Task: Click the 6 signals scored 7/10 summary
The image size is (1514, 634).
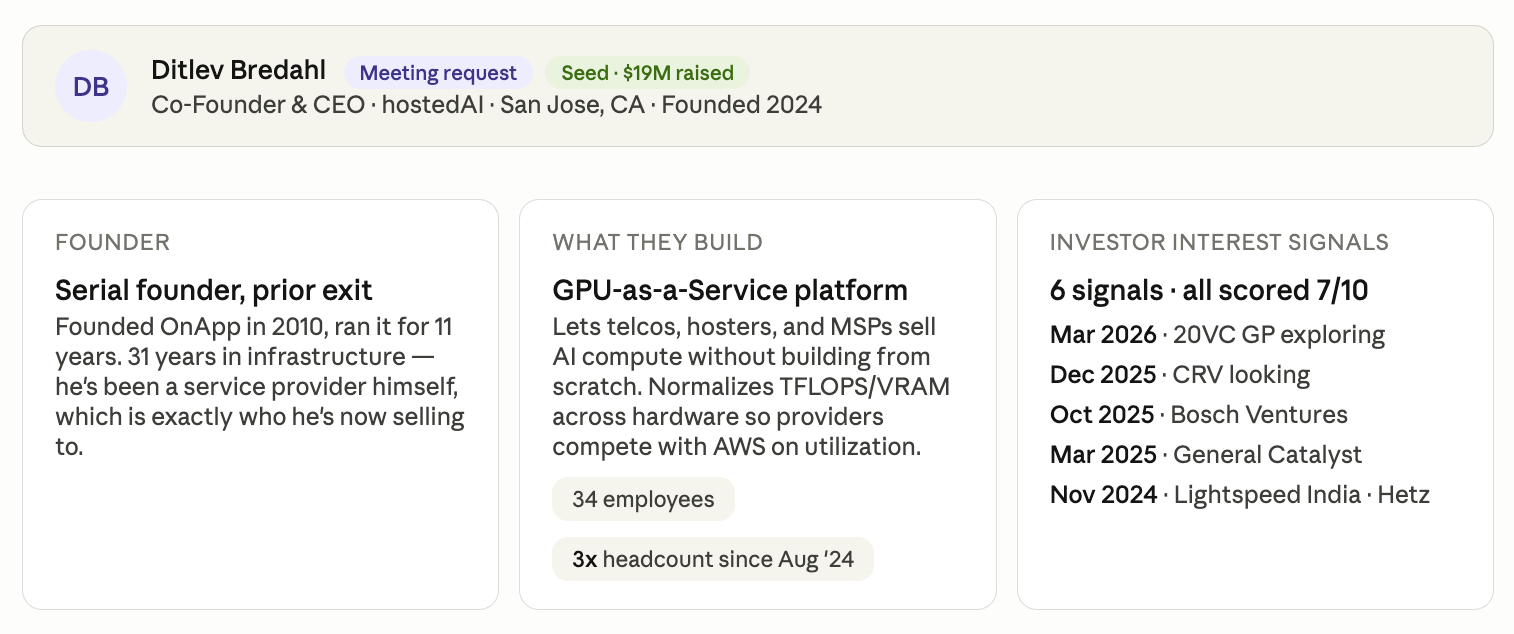Action: point(1209,290)
